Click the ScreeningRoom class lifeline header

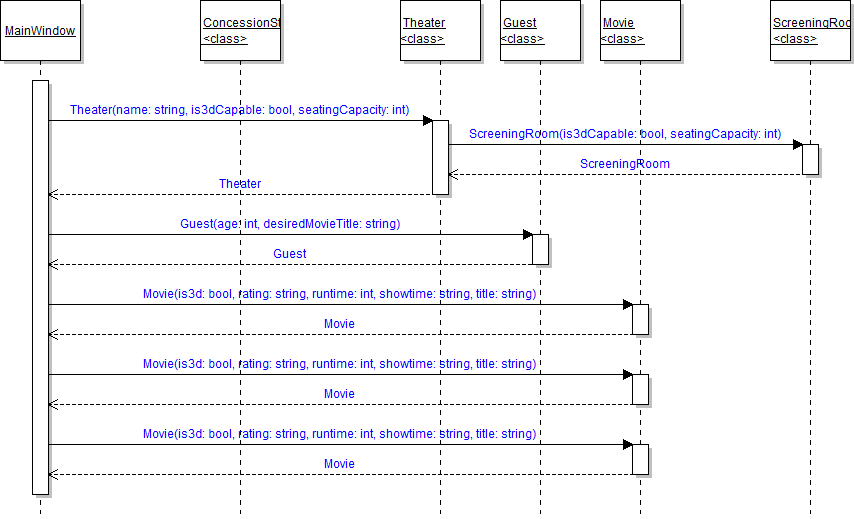(811, 31)
